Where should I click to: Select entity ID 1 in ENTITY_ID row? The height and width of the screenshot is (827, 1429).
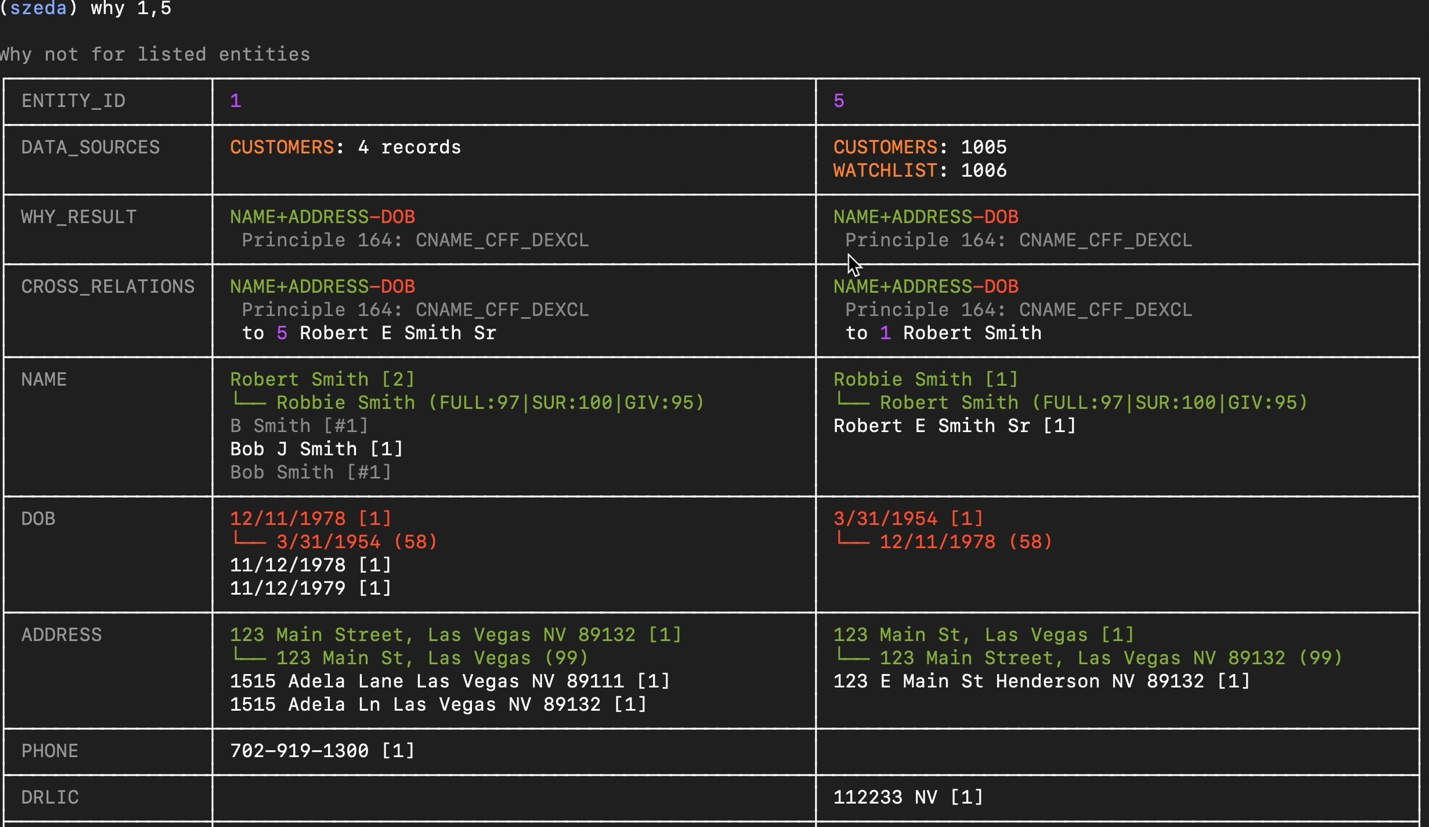coord(236,101)
